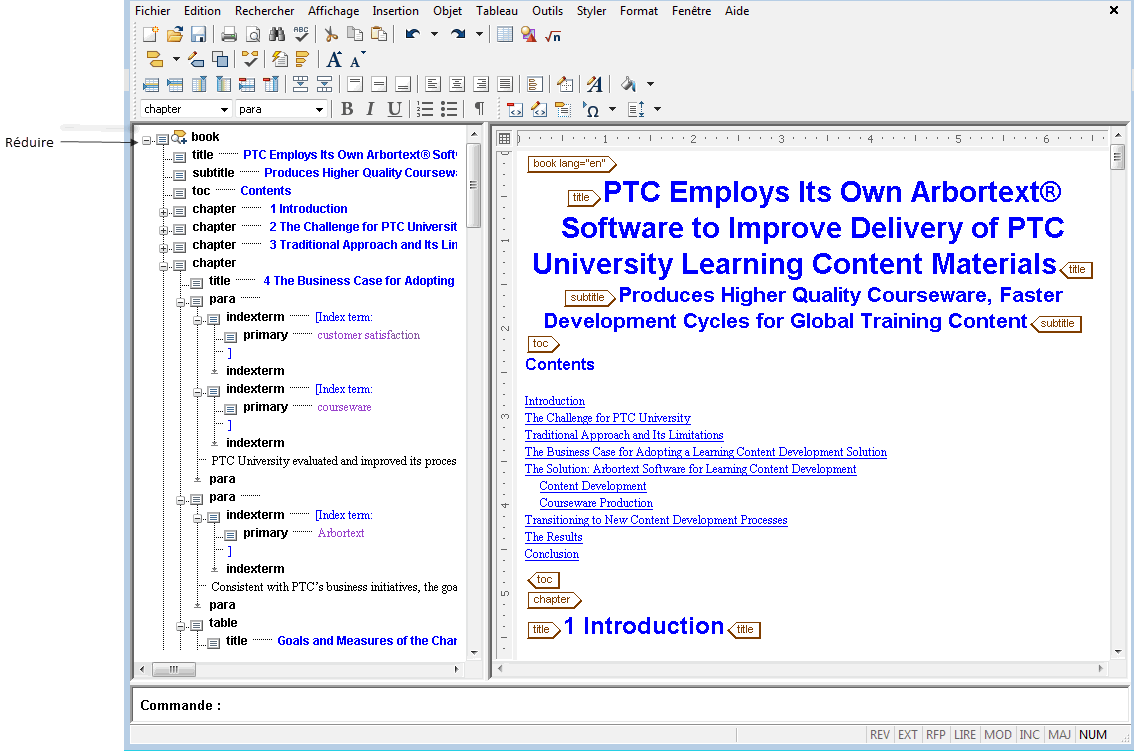Increase font size with the large A icon

pyautogui.click(x=334, y=59)
